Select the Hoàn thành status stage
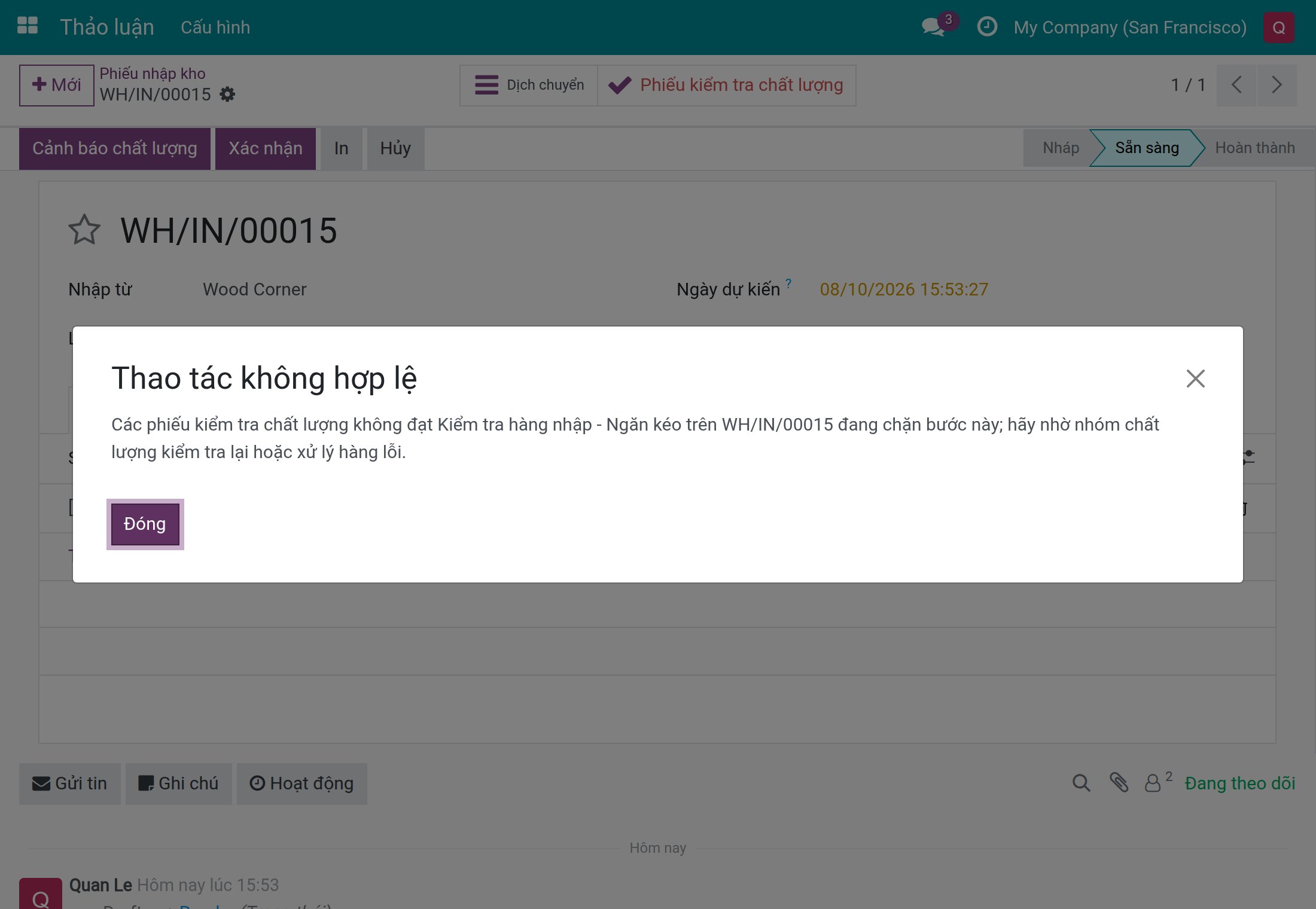 coord(1254,148)
